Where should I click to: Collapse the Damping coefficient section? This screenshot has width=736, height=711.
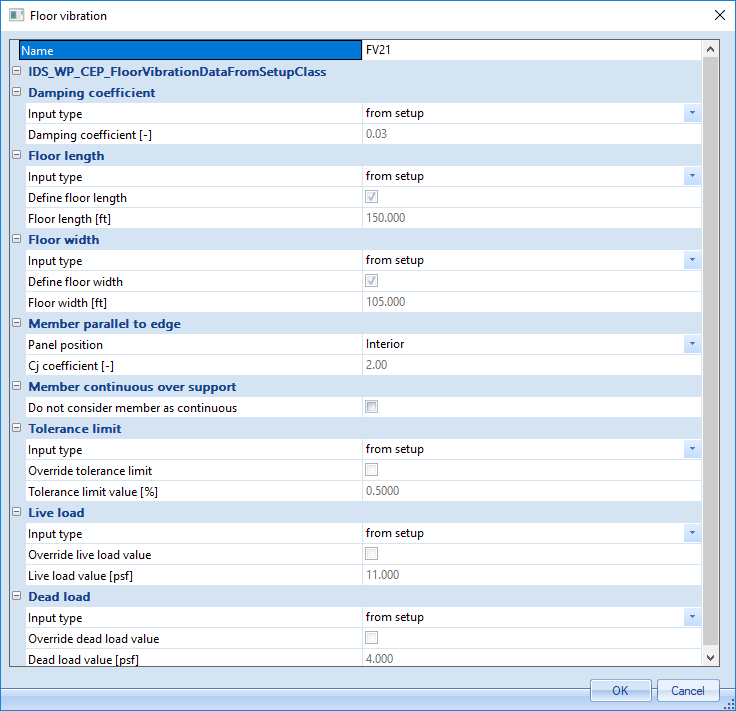[x=16, y=93]
